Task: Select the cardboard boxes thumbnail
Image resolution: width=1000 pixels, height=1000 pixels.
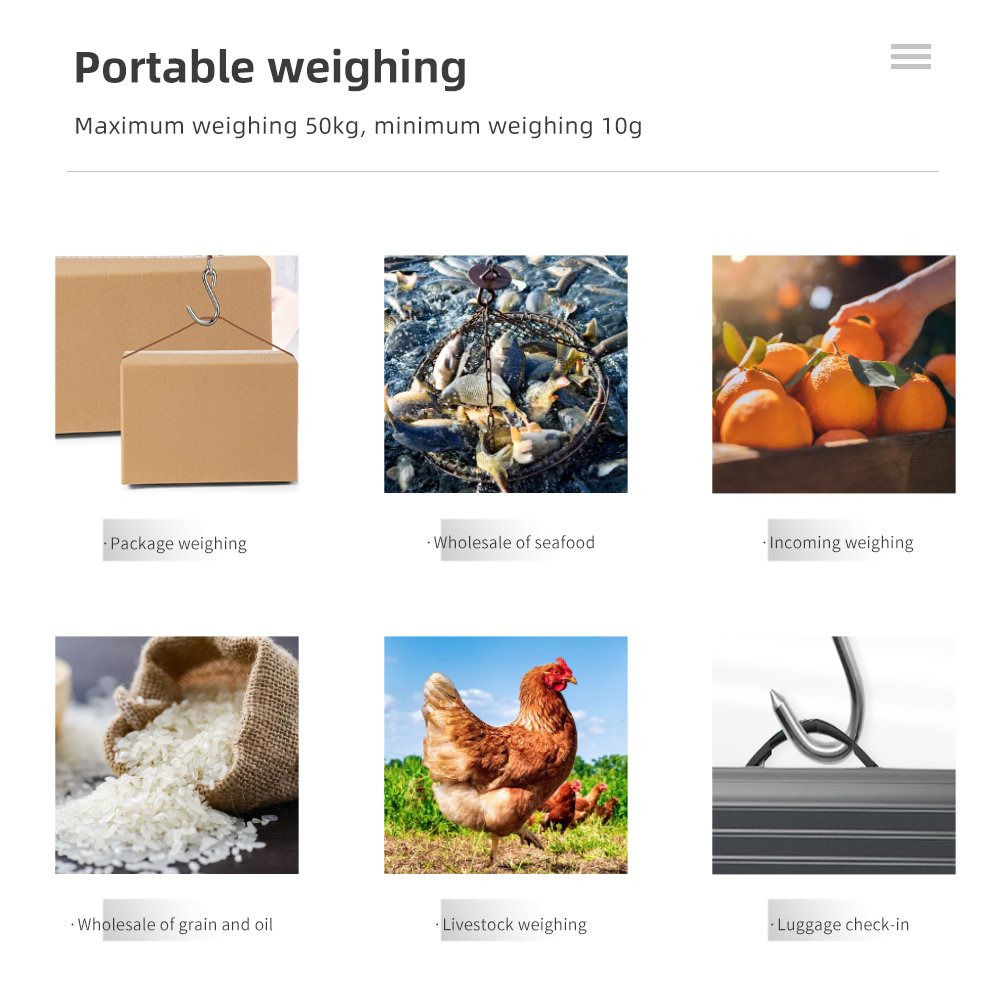Action: (177, 374)
